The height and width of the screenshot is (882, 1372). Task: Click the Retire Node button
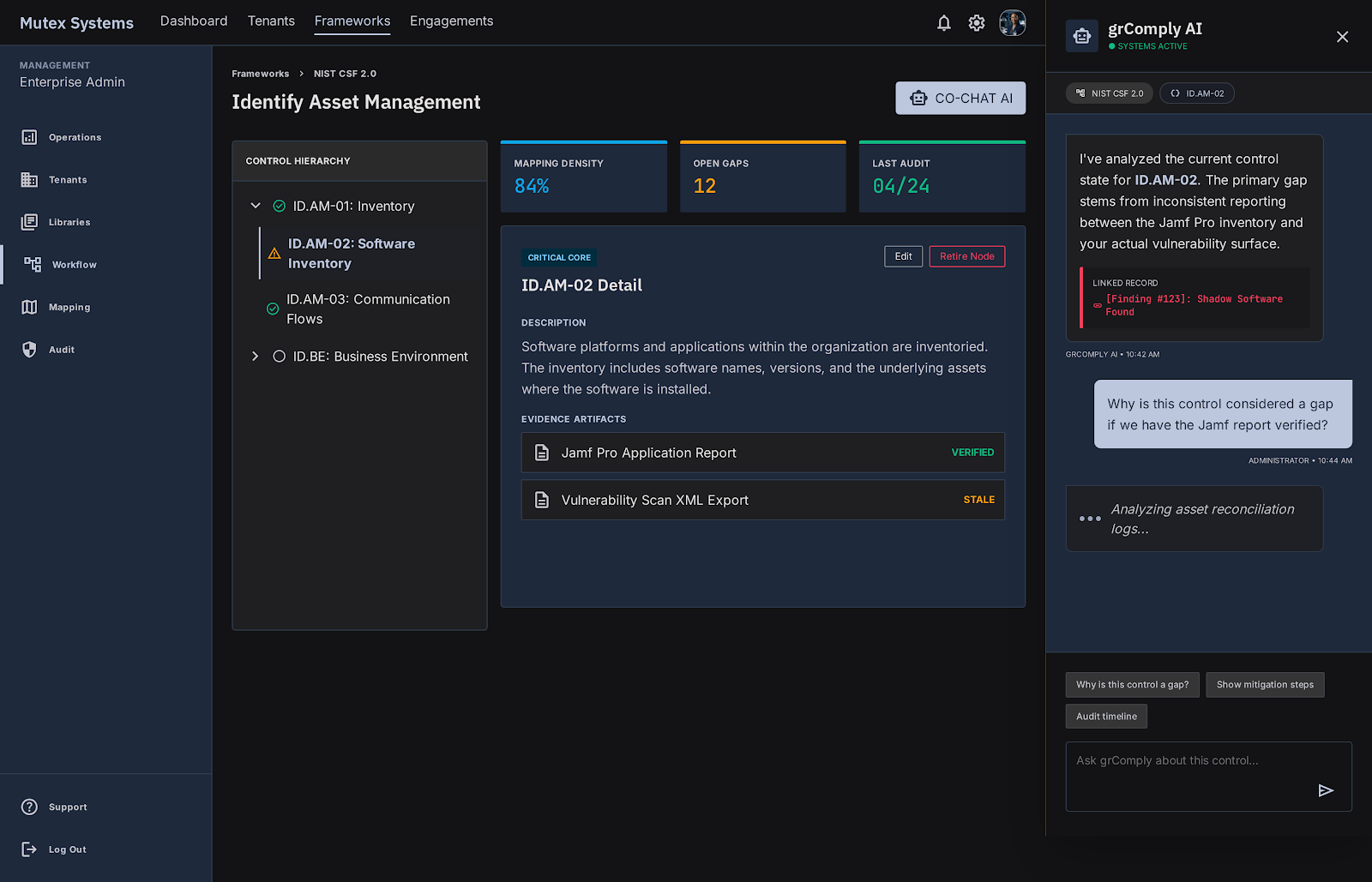pos(967,256)
